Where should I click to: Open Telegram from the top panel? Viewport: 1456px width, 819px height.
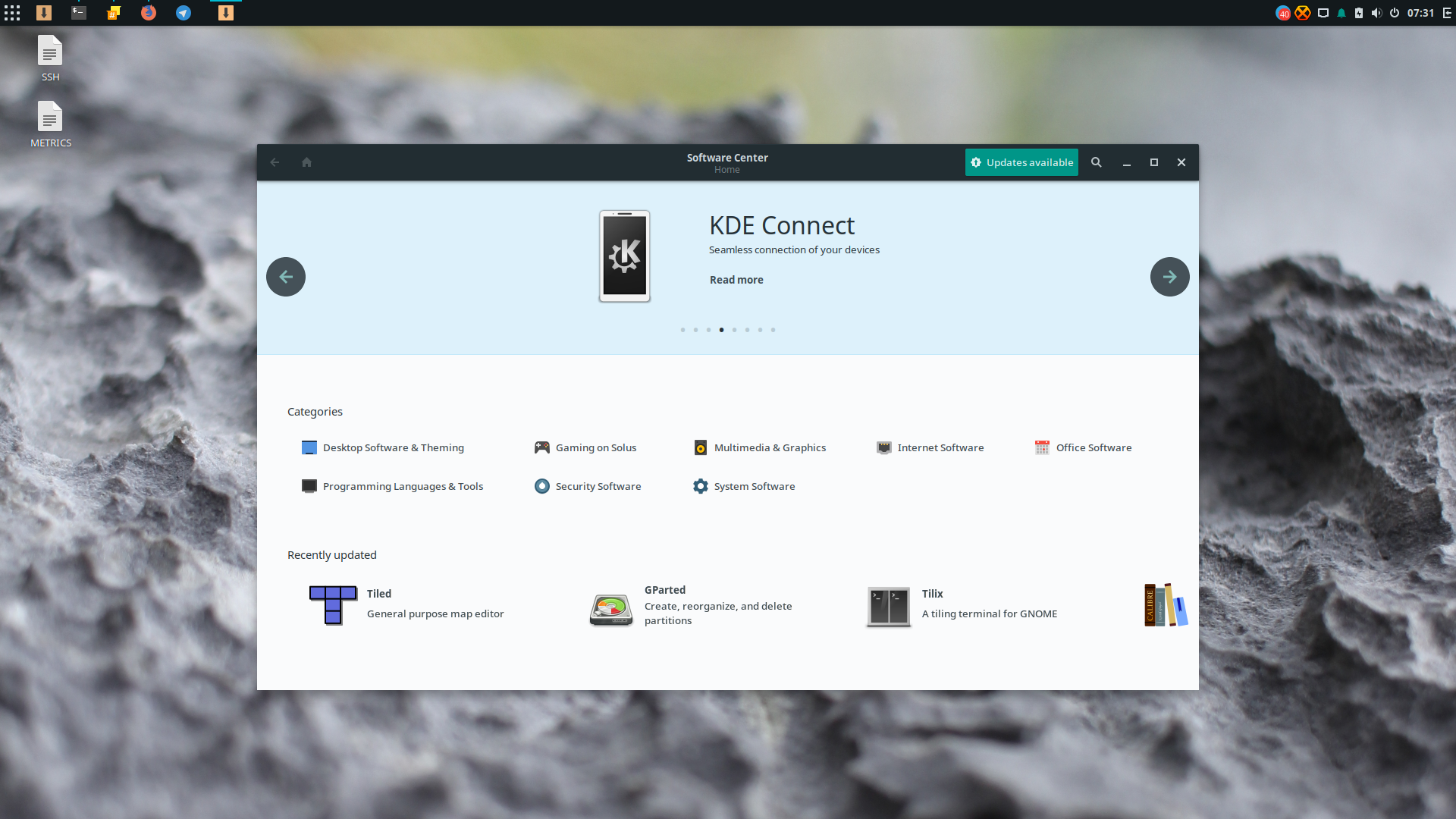coord(184,12)
